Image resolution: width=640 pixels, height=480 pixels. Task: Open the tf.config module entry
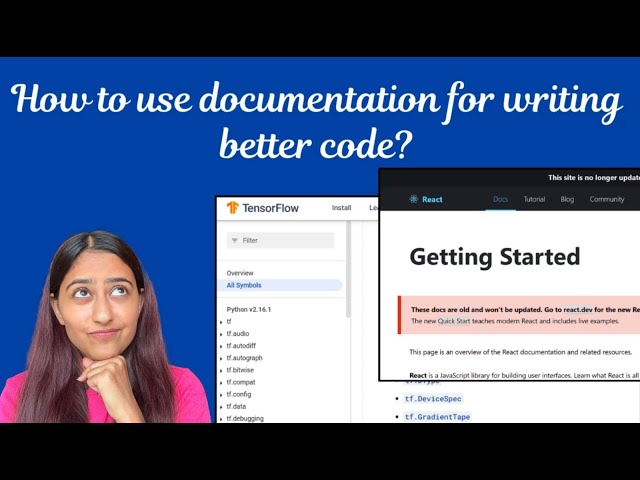(x=239, y=394)
